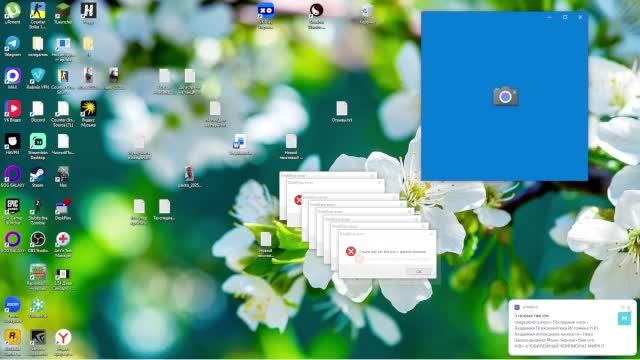This screenshot has height=360, width=640.
Task: Open the Hid.VPN black mask icon
Action: 12,141
